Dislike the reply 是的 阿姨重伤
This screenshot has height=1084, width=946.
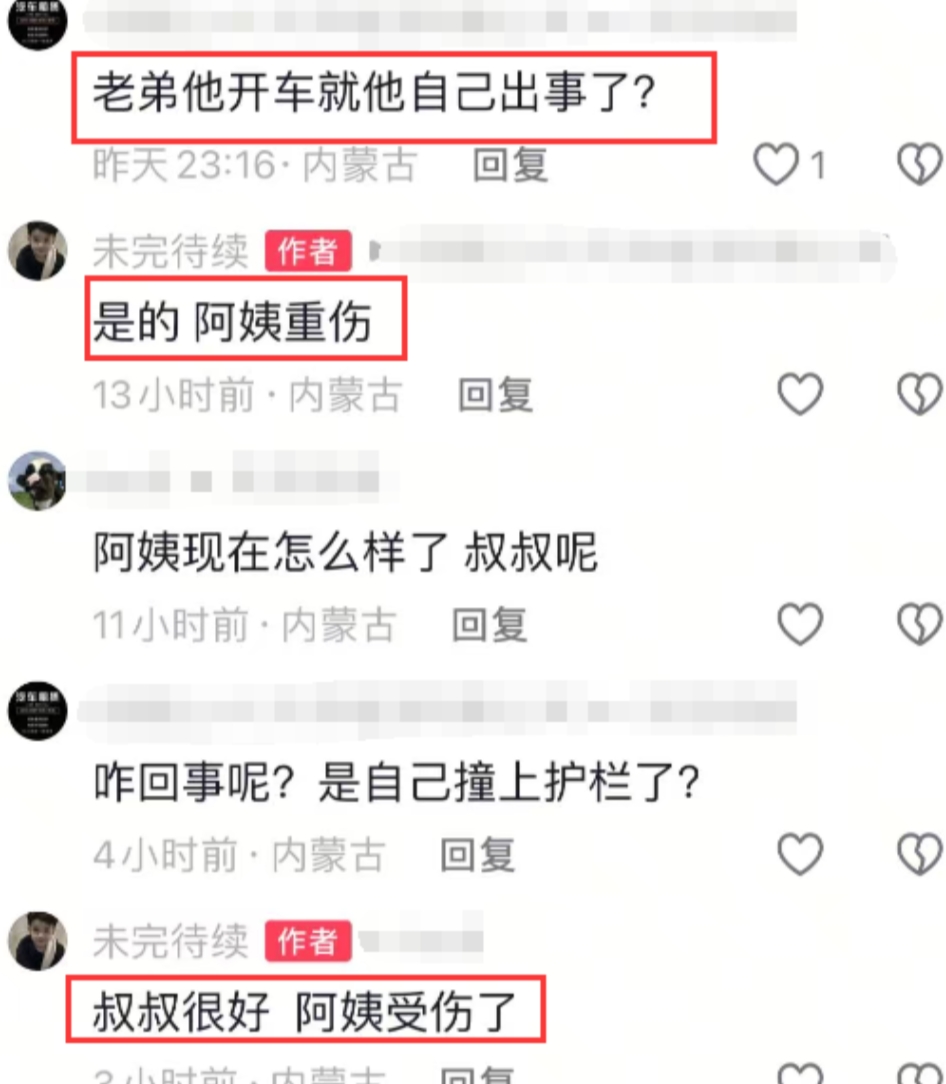920,394
